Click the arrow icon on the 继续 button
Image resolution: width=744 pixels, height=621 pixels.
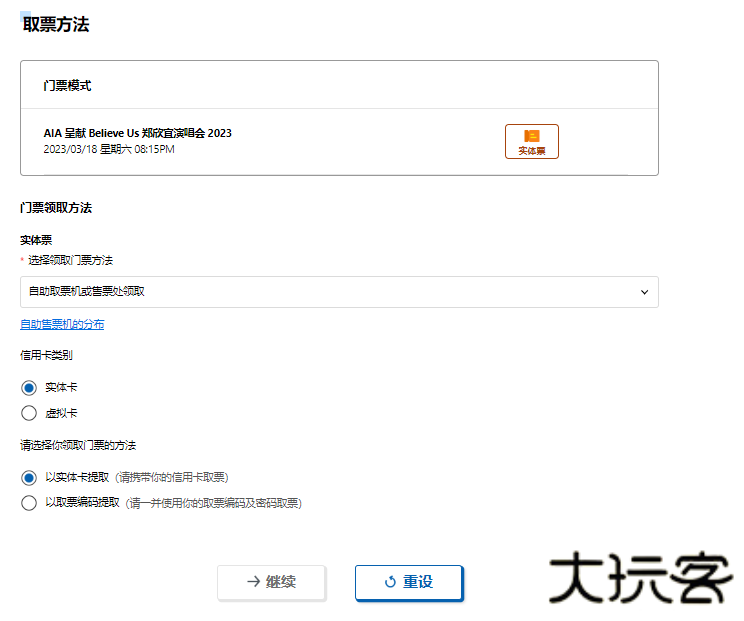pyautogui.click(x=254, y=582)
